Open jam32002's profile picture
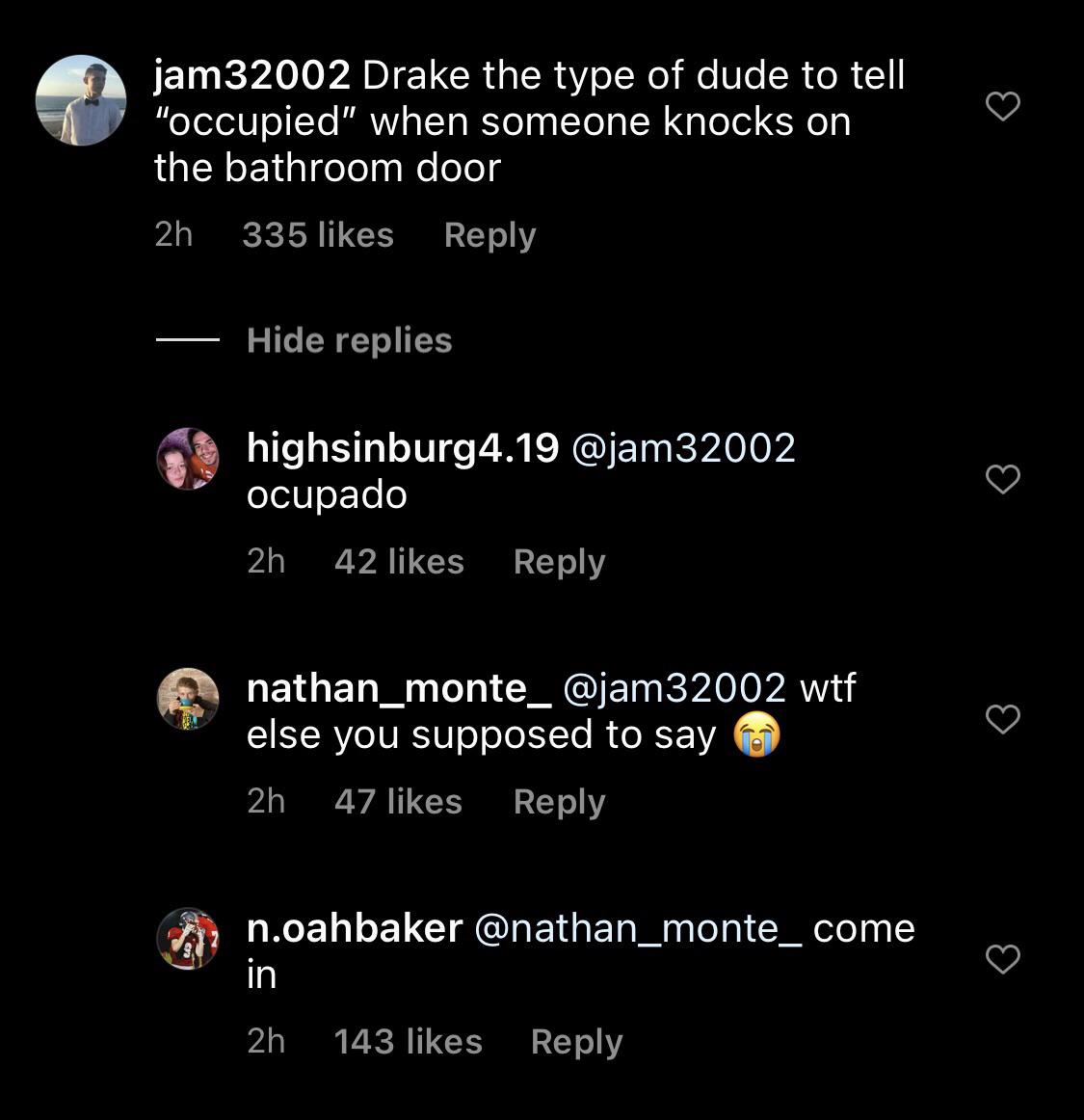 pos(81,100)
